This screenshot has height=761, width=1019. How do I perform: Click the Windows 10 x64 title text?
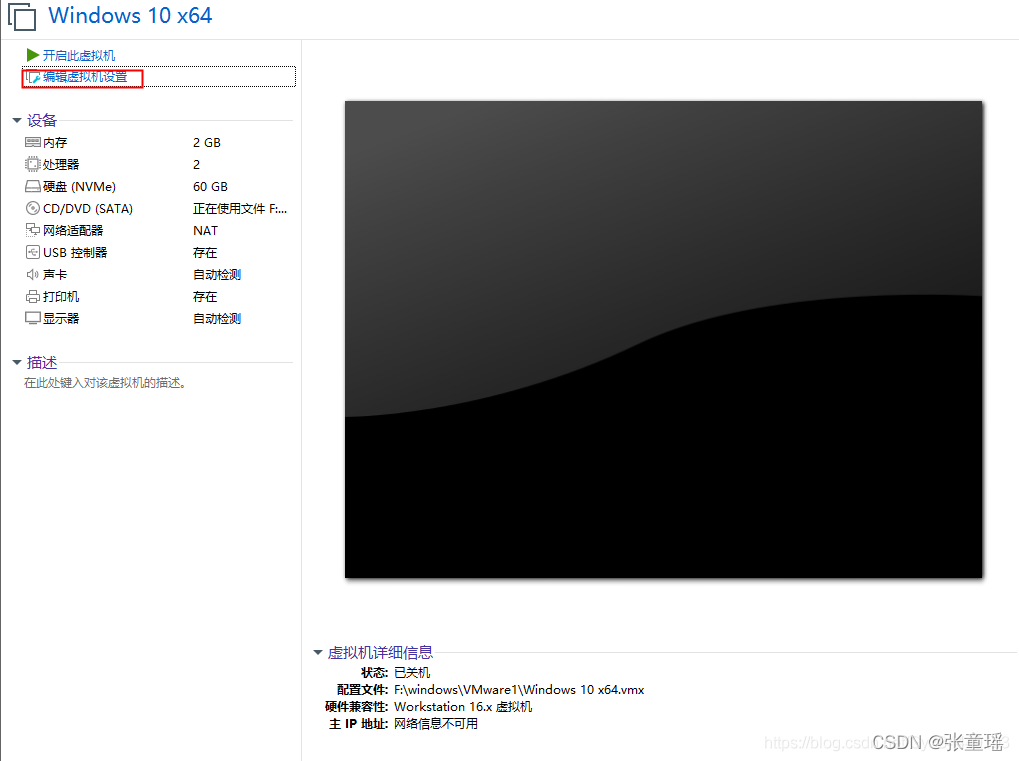point(130,16)
